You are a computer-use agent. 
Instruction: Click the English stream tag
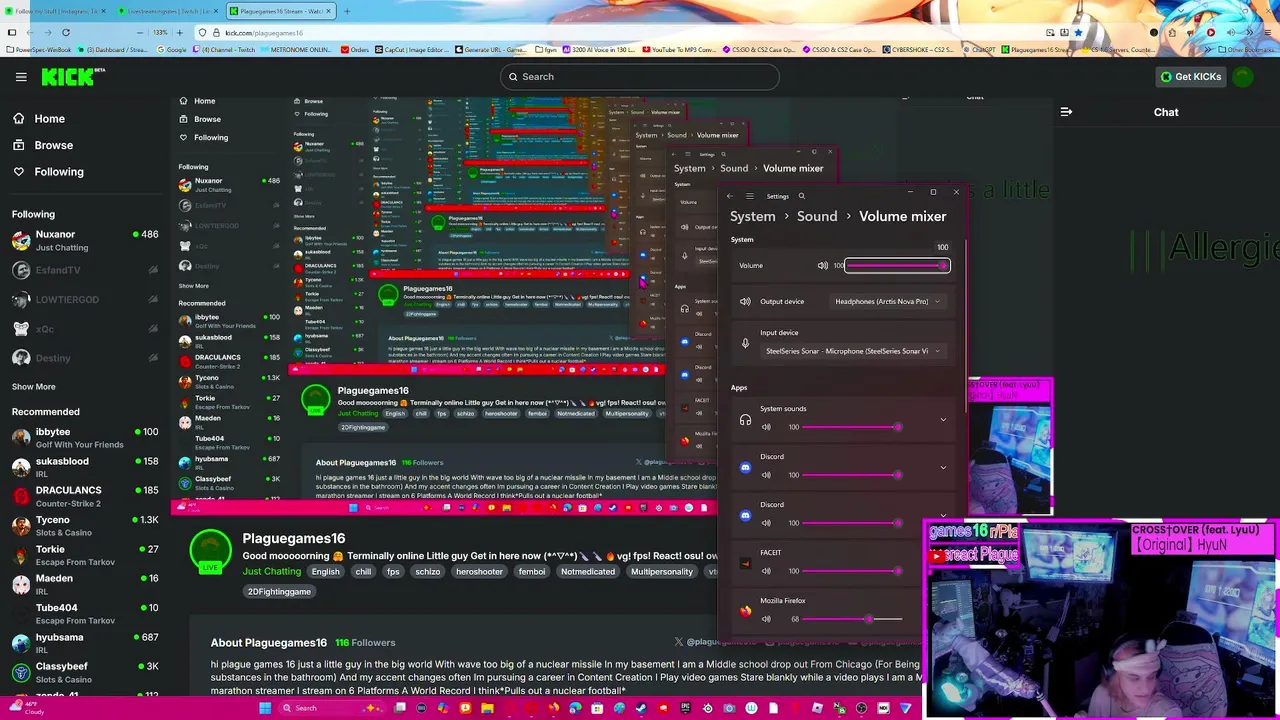[325, 571]
